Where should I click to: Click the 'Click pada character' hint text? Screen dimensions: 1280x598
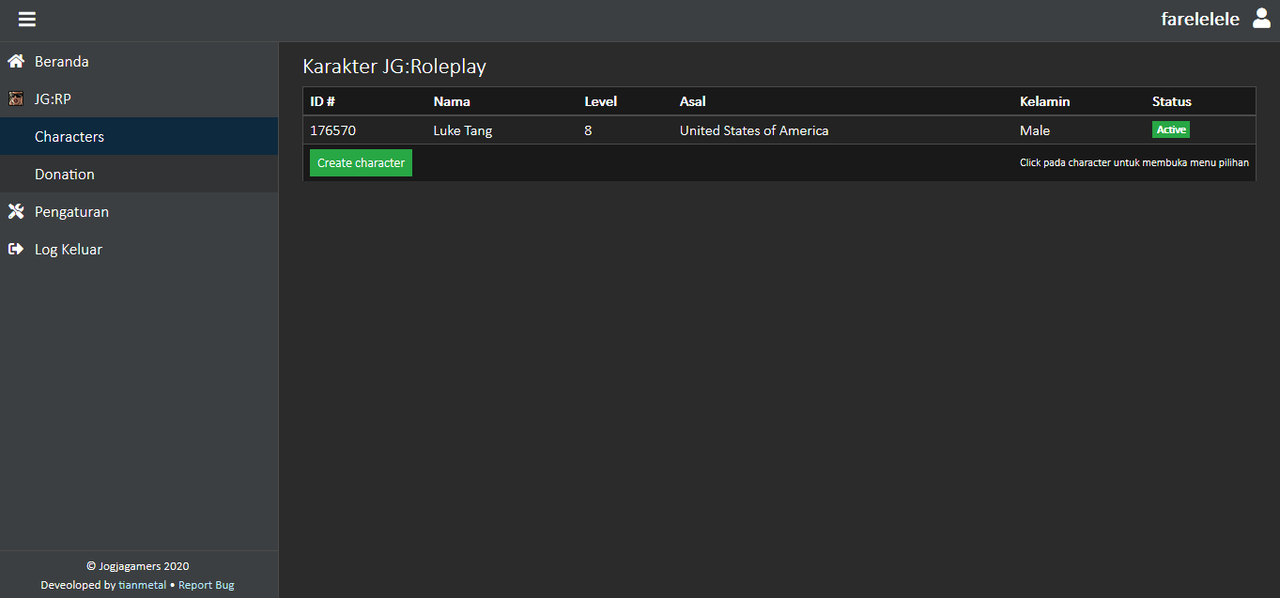[x=1134, y=162]
